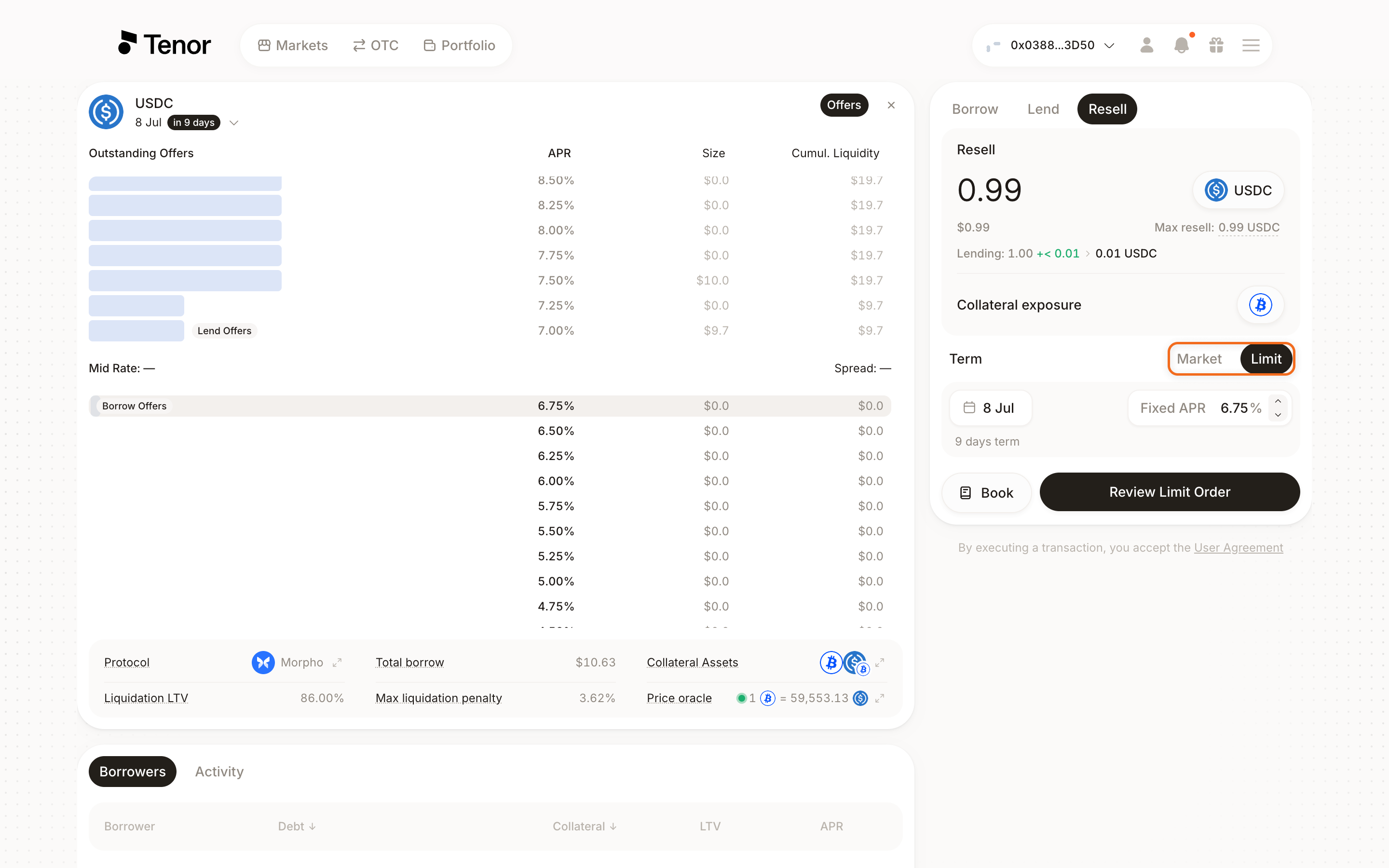Click the $9.7 size at 7.00%
The width and height of the screenshot is (1389, 868).
[x=716, y=331]
